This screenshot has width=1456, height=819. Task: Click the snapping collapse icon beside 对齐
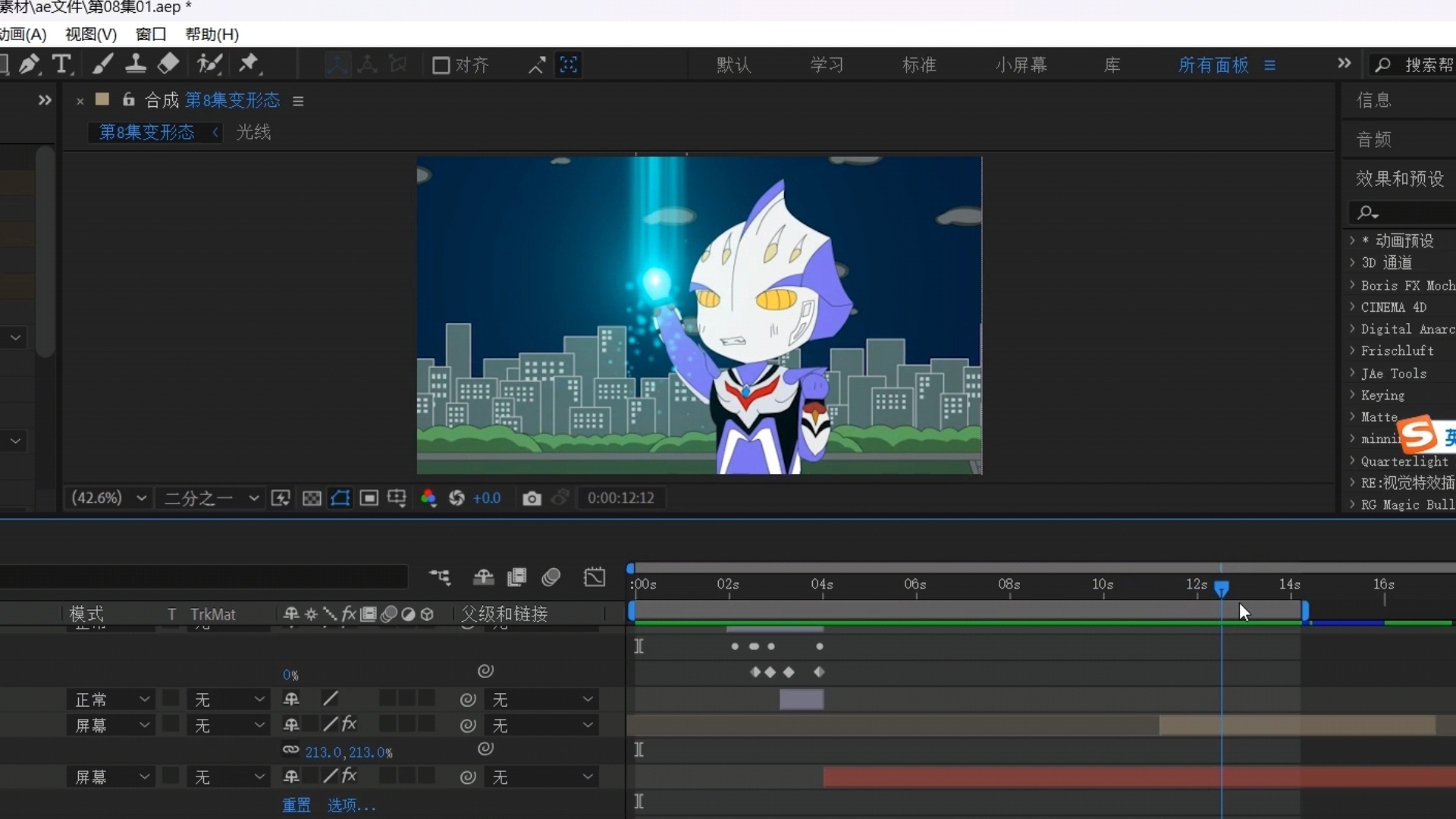[536, 65]
